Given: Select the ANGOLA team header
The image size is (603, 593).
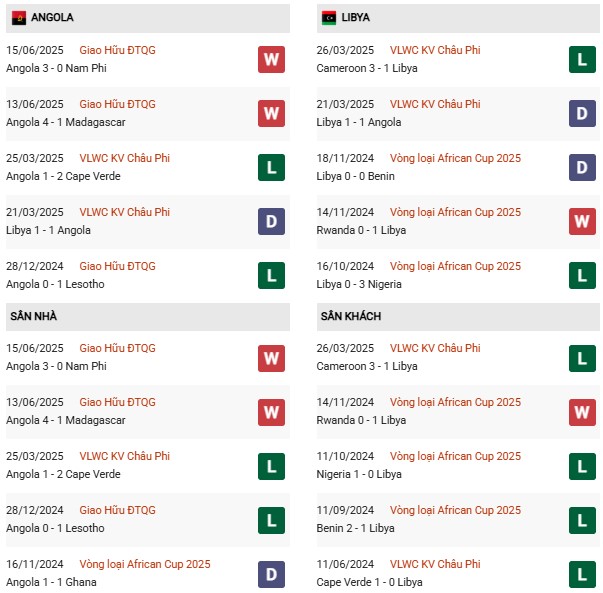Looking at the screenshot, I should [x=52, y=18].
